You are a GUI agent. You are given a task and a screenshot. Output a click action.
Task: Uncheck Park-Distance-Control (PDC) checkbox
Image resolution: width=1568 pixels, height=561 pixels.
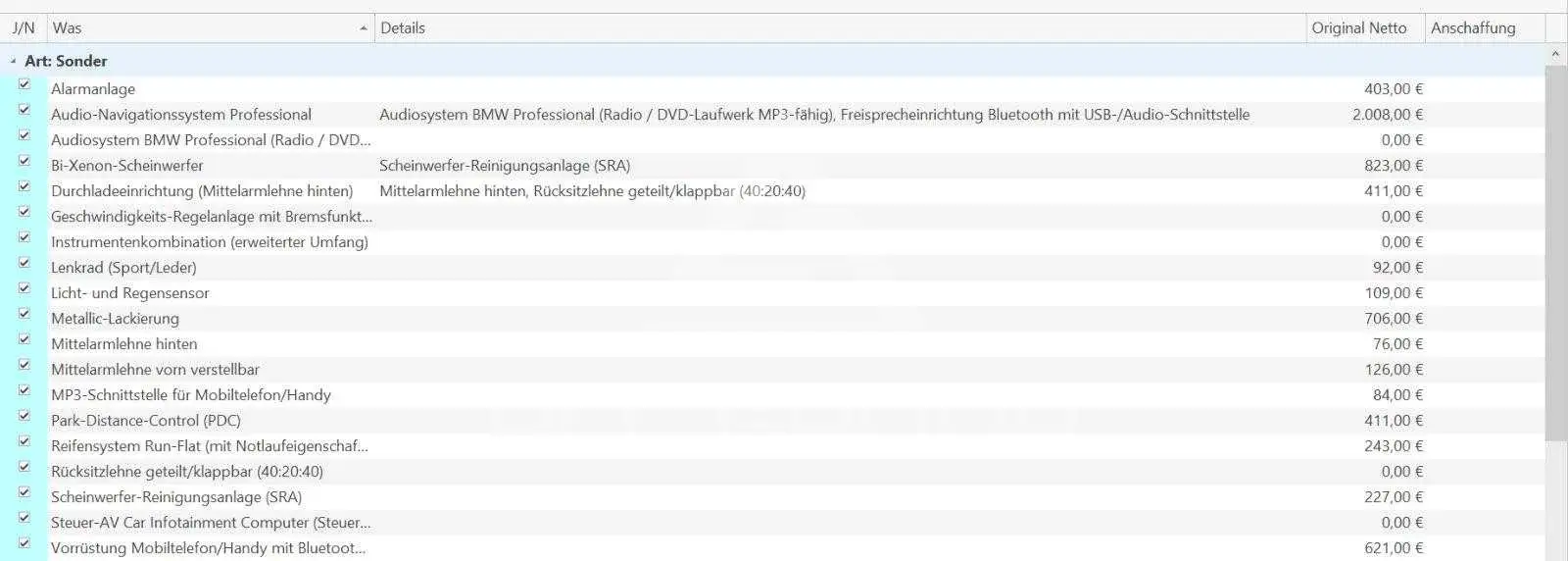tap(24, 416)
